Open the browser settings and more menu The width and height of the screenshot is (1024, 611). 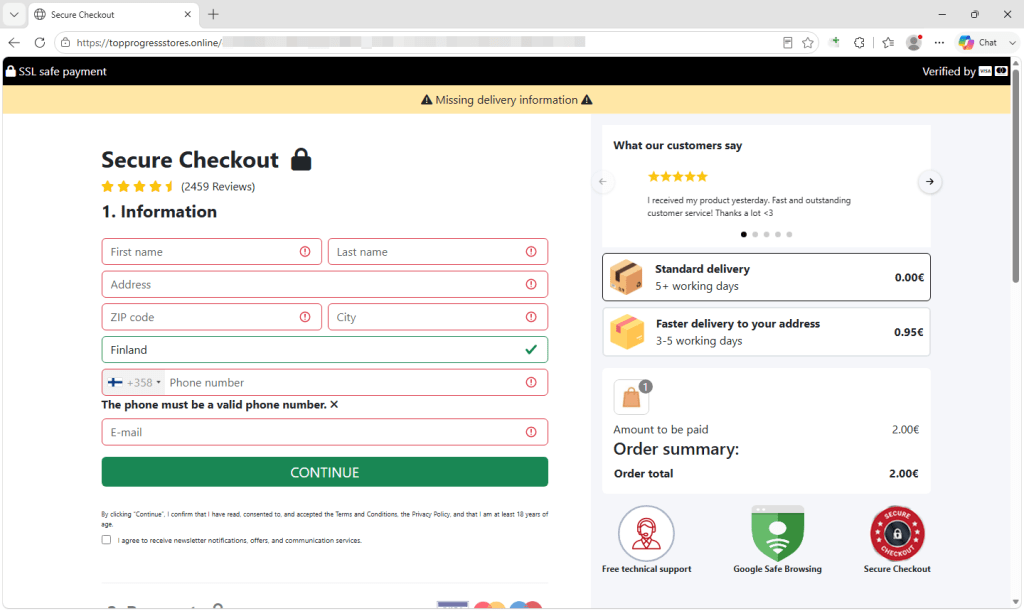click(939, 42)
